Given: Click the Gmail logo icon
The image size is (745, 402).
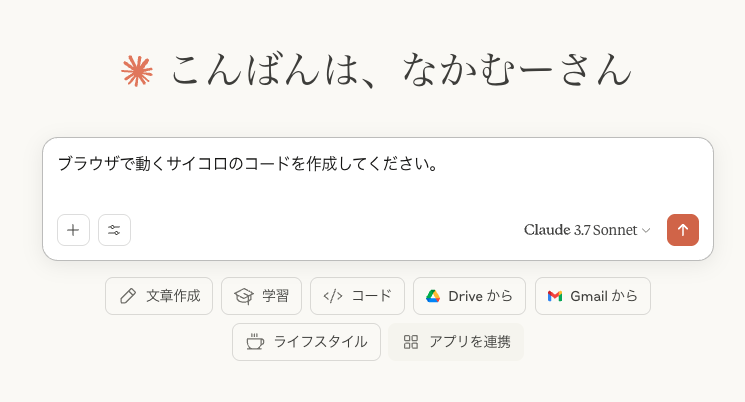Looking at the screenshot, I should point(555,296).
